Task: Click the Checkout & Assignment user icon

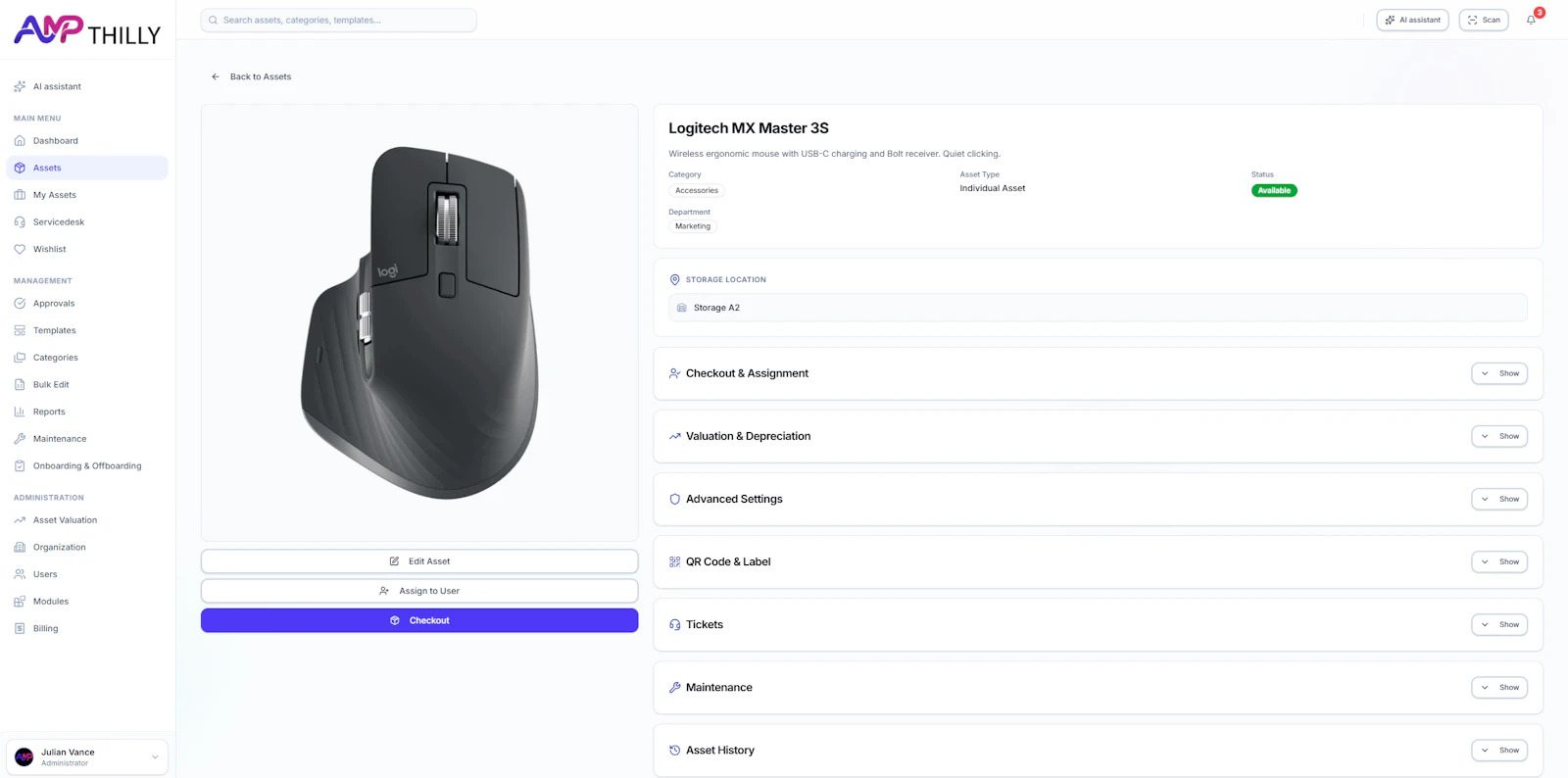Action: pos(674,373)
